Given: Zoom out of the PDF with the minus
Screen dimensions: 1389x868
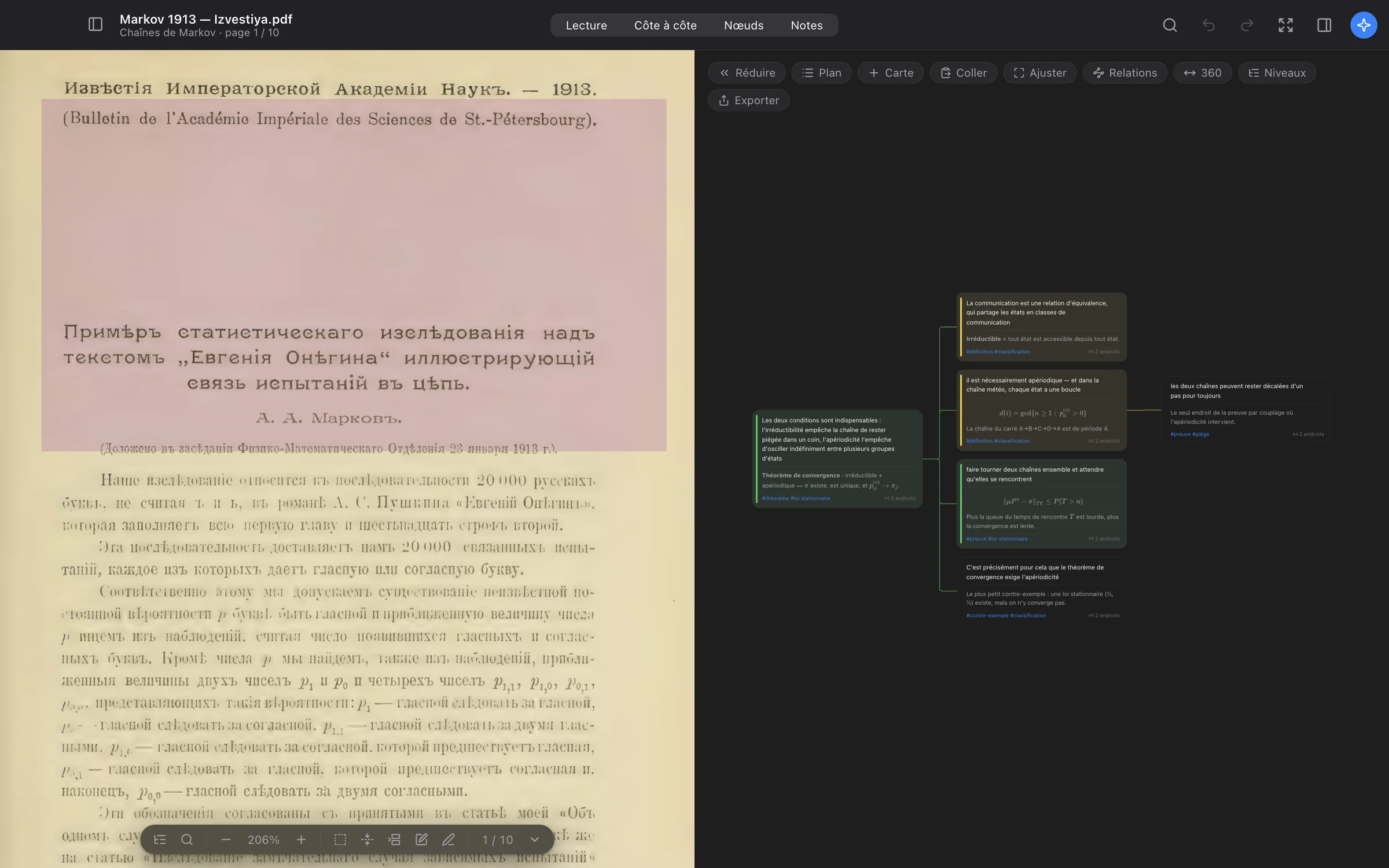Looking at the screenshot, I should (226, 840).
